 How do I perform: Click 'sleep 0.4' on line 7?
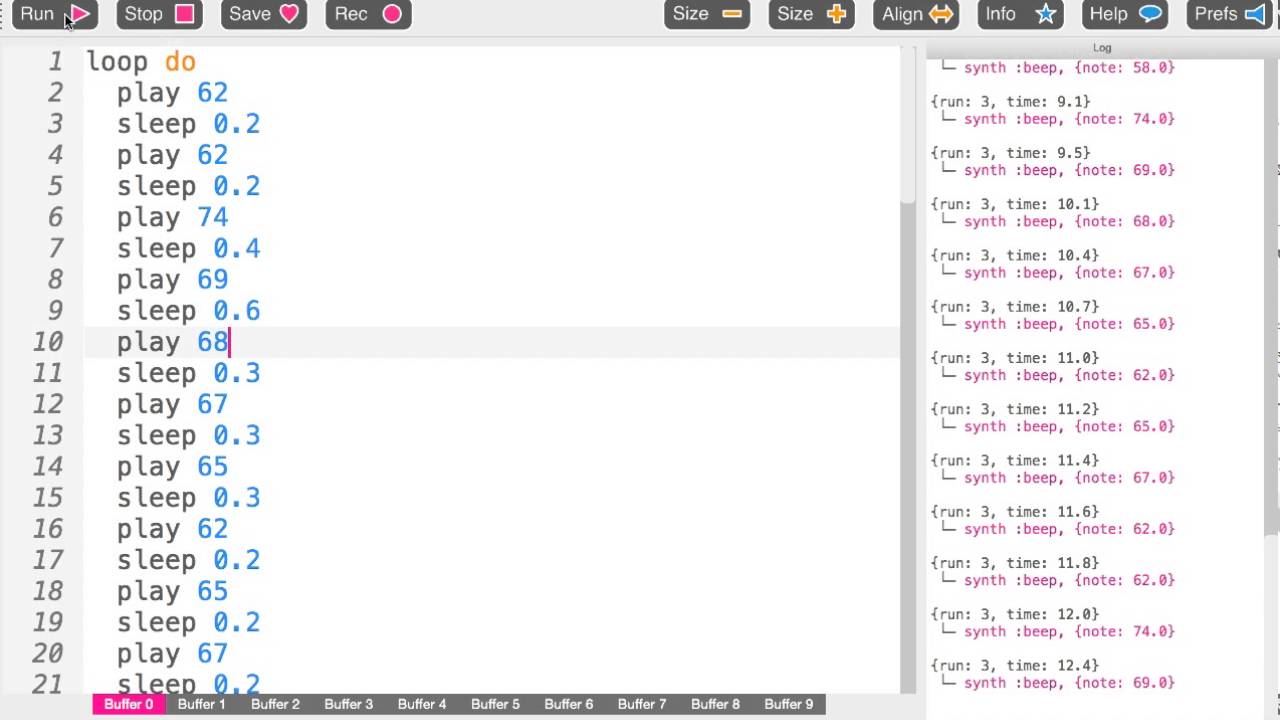(188, 248)
